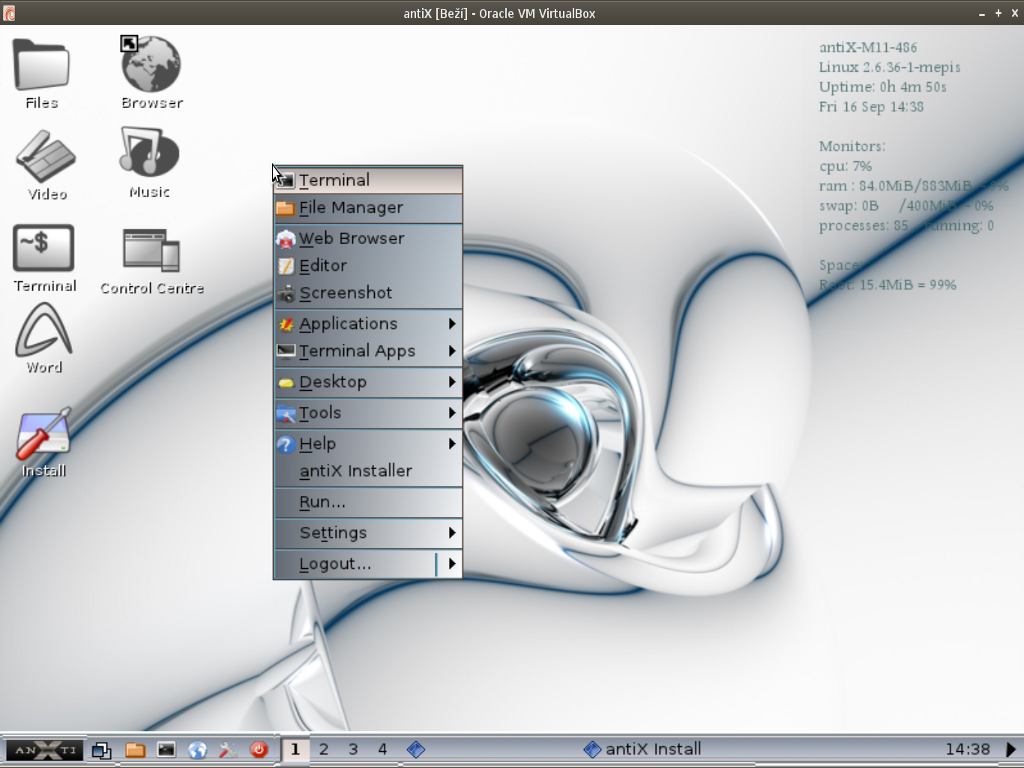Click the antiX start menu logo in the taskbar
Screen dimensions: 1024x768
click(44, 750)
